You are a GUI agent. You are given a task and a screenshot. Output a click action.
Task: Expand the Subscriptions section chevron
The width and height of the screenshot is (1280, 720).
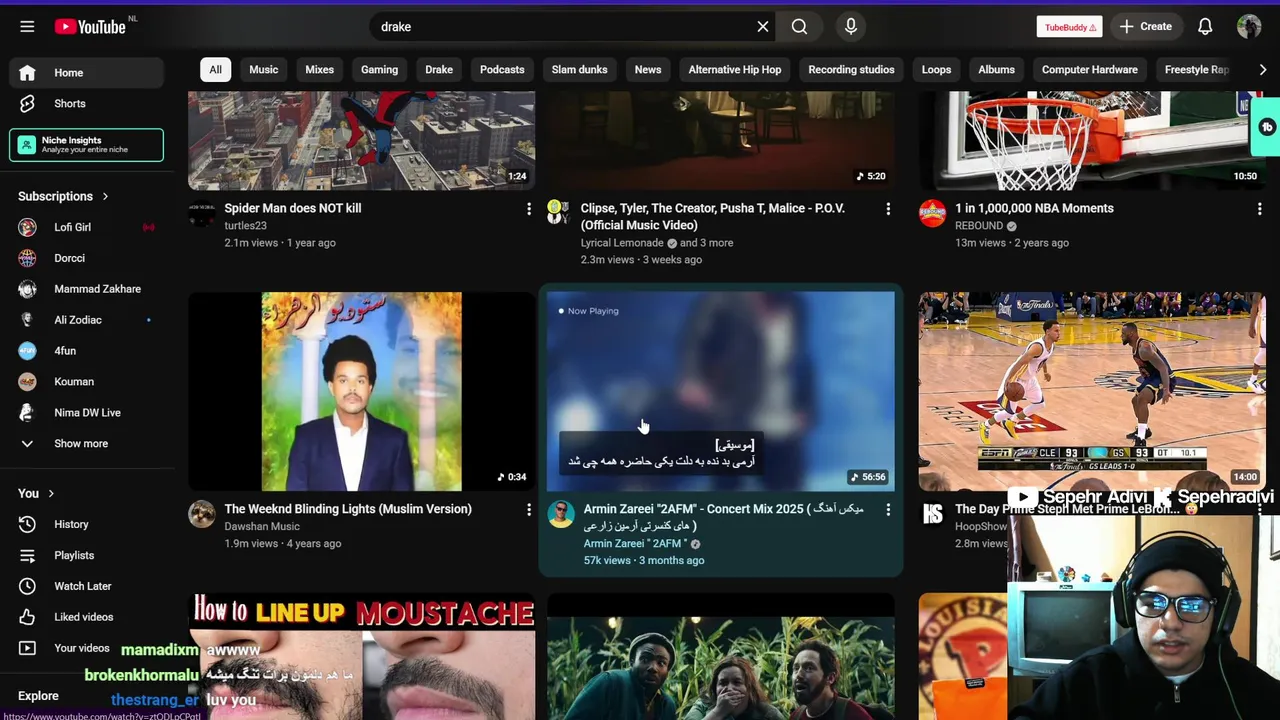[105, 196]
